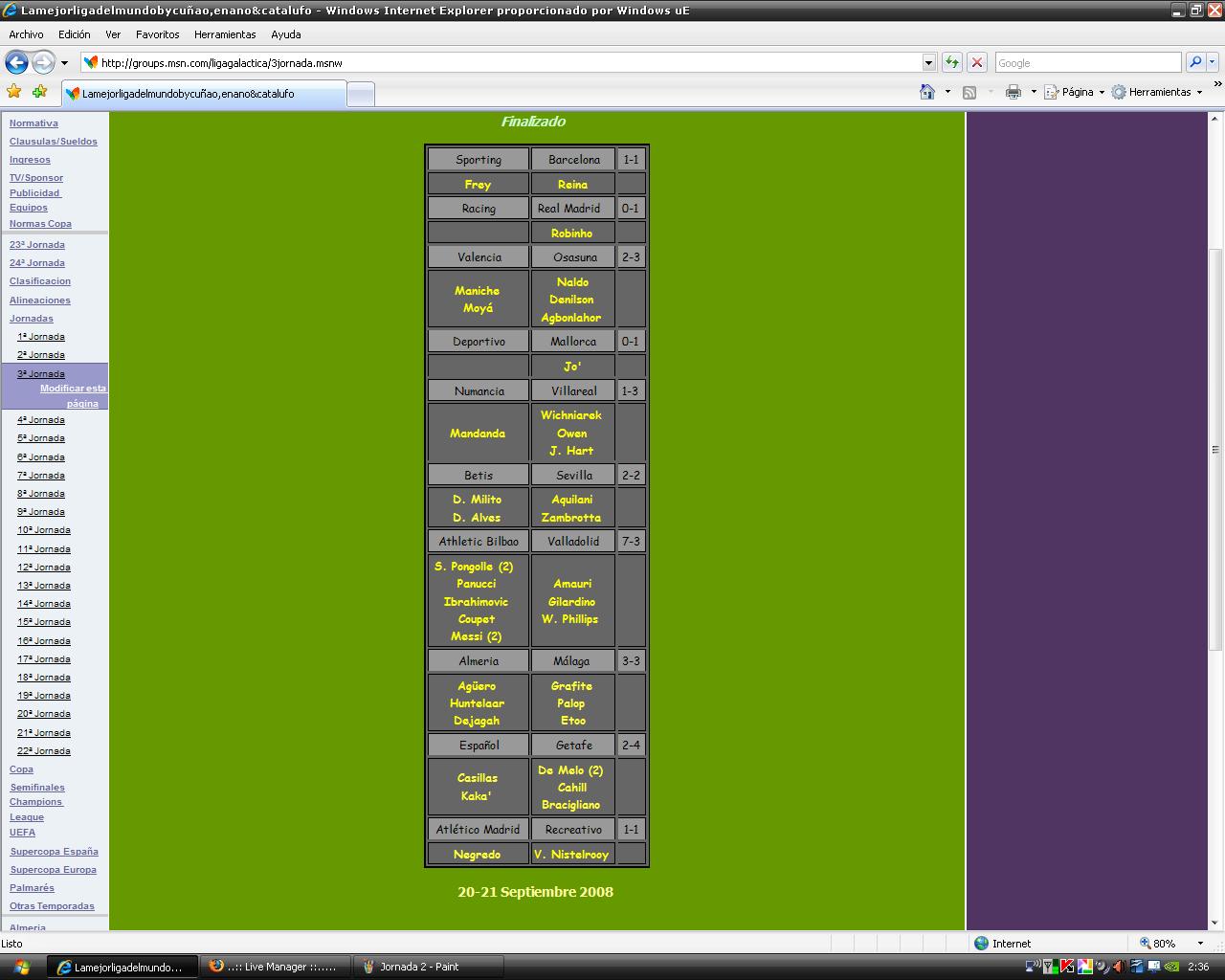Screen dimensions: 1225x980
Task: Open the Favoritos menu
Action: [x=157, y=34]
